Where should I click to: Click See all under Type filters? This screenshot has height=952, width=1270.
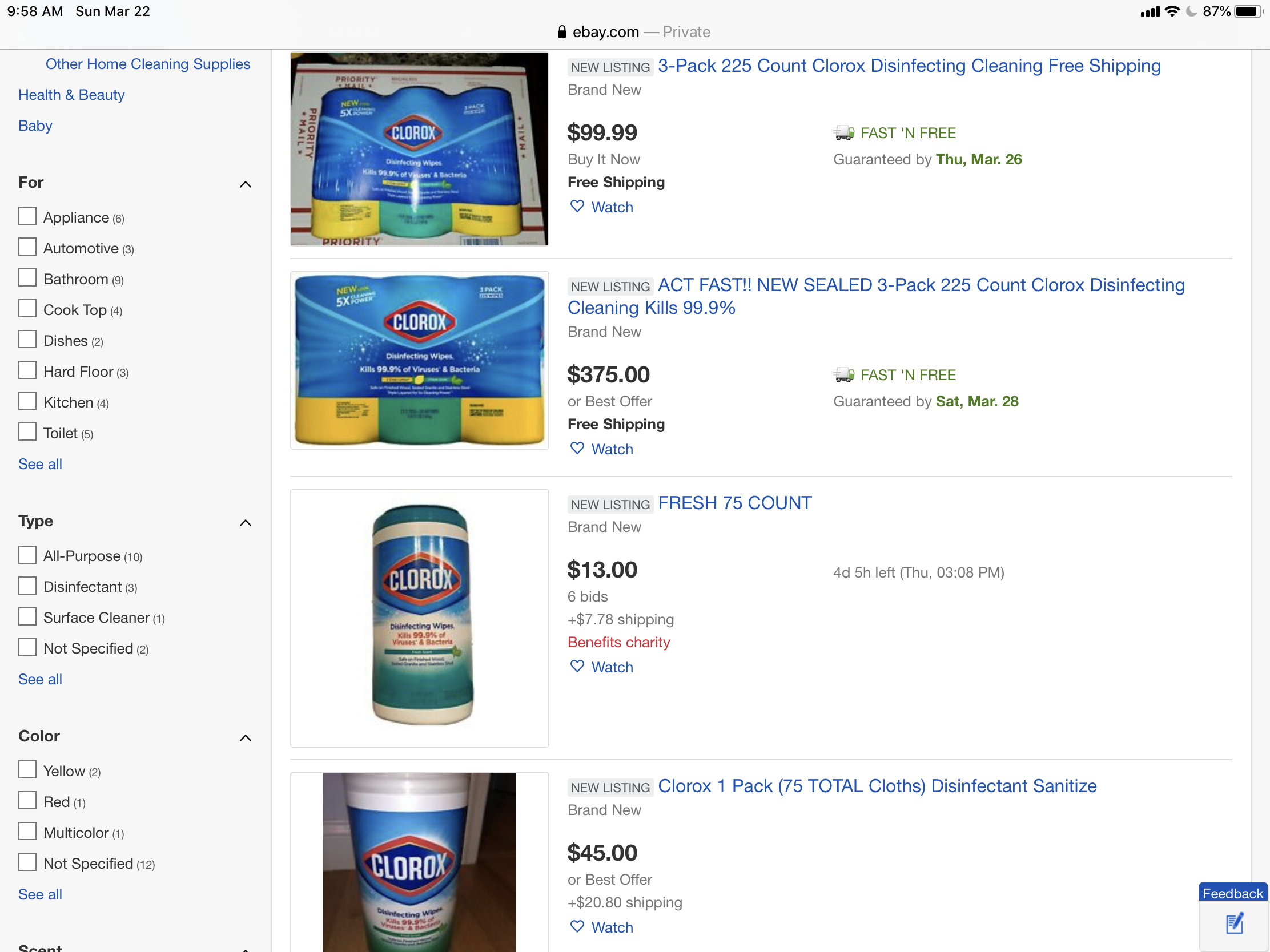(40, 679)
